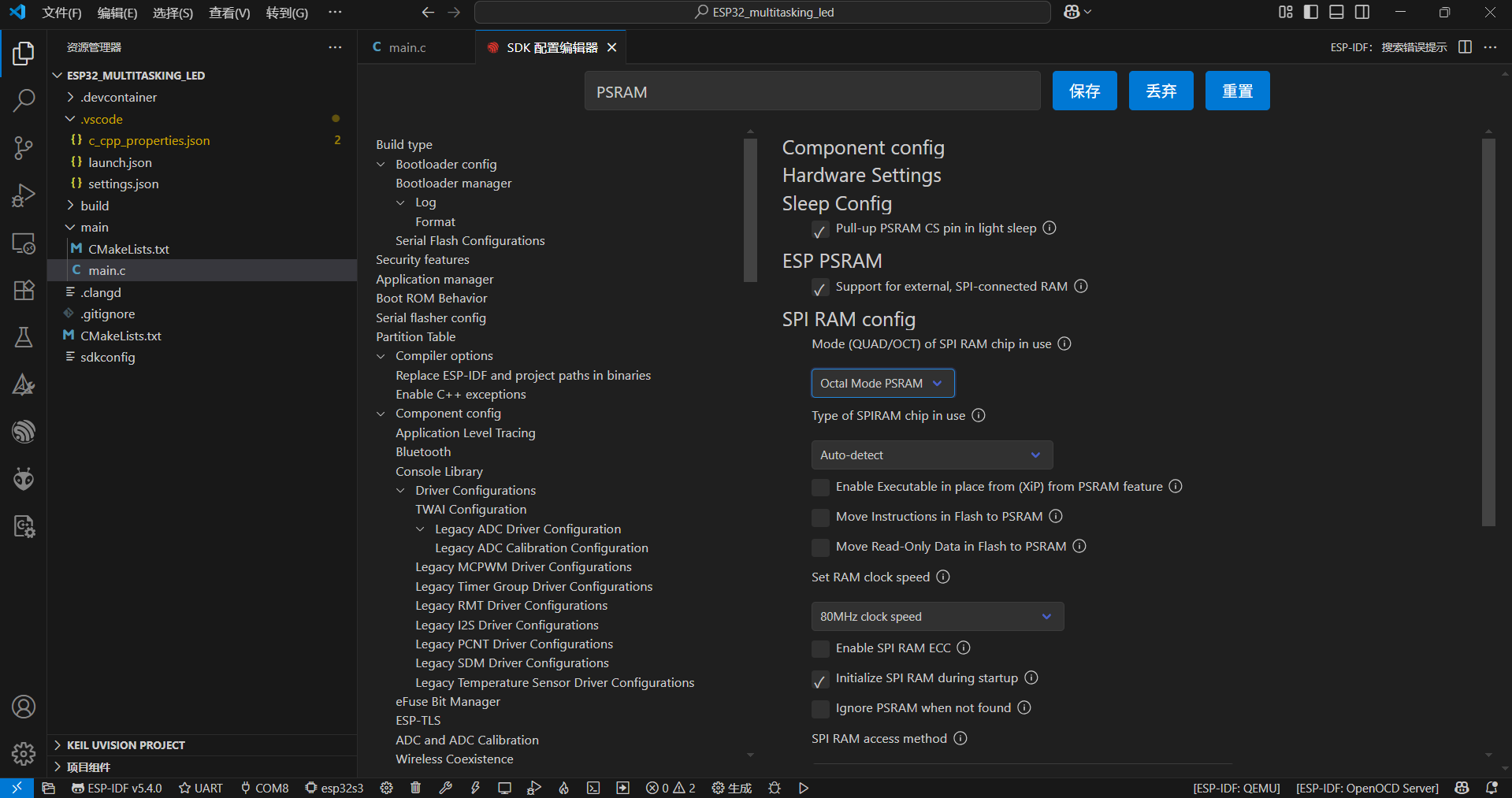Open Run and Debug view
Viewport: 1512px width, 798px height.
24,195
